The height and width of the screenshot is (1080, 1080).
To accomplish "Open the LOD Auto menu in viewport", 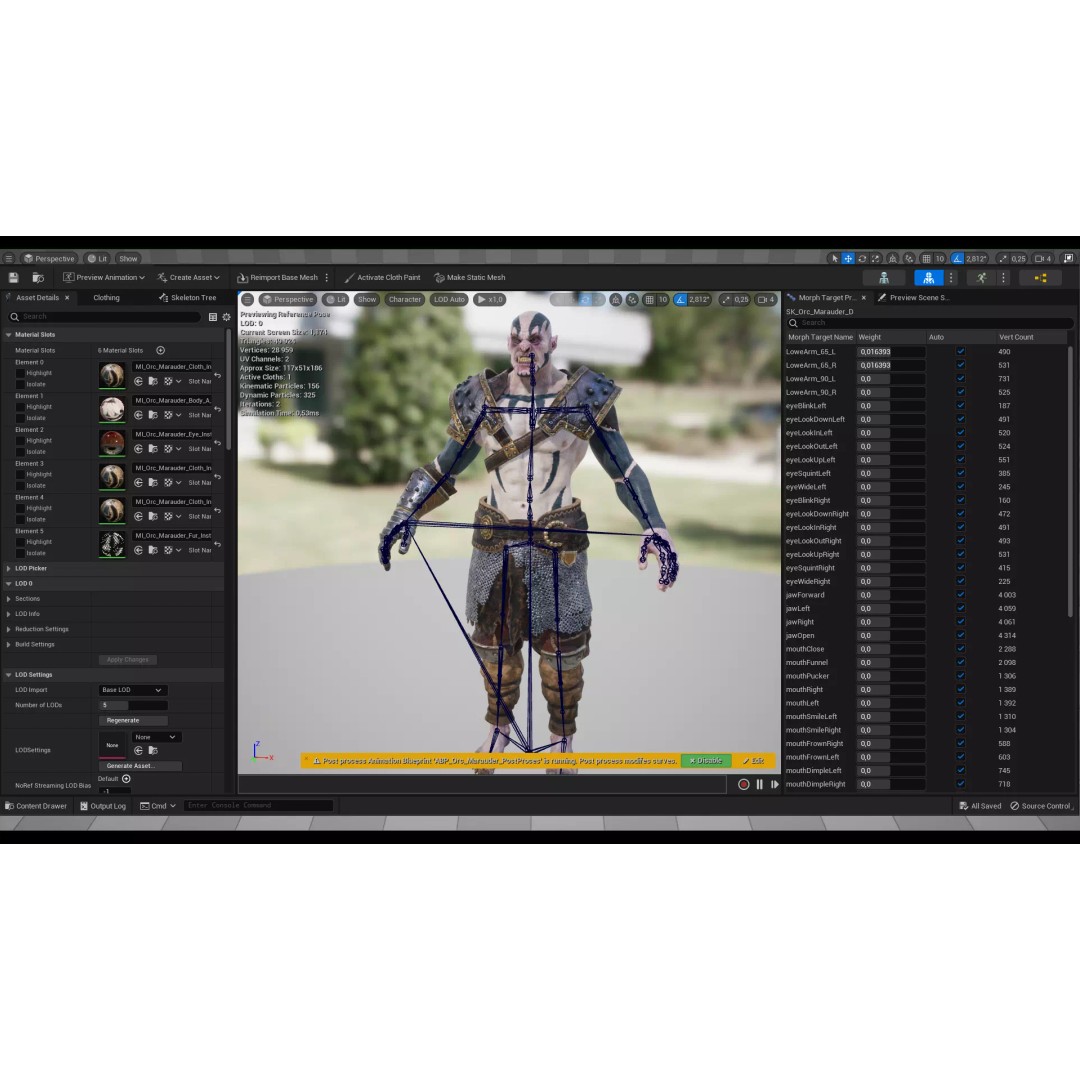I will click(x=449, y=300).
